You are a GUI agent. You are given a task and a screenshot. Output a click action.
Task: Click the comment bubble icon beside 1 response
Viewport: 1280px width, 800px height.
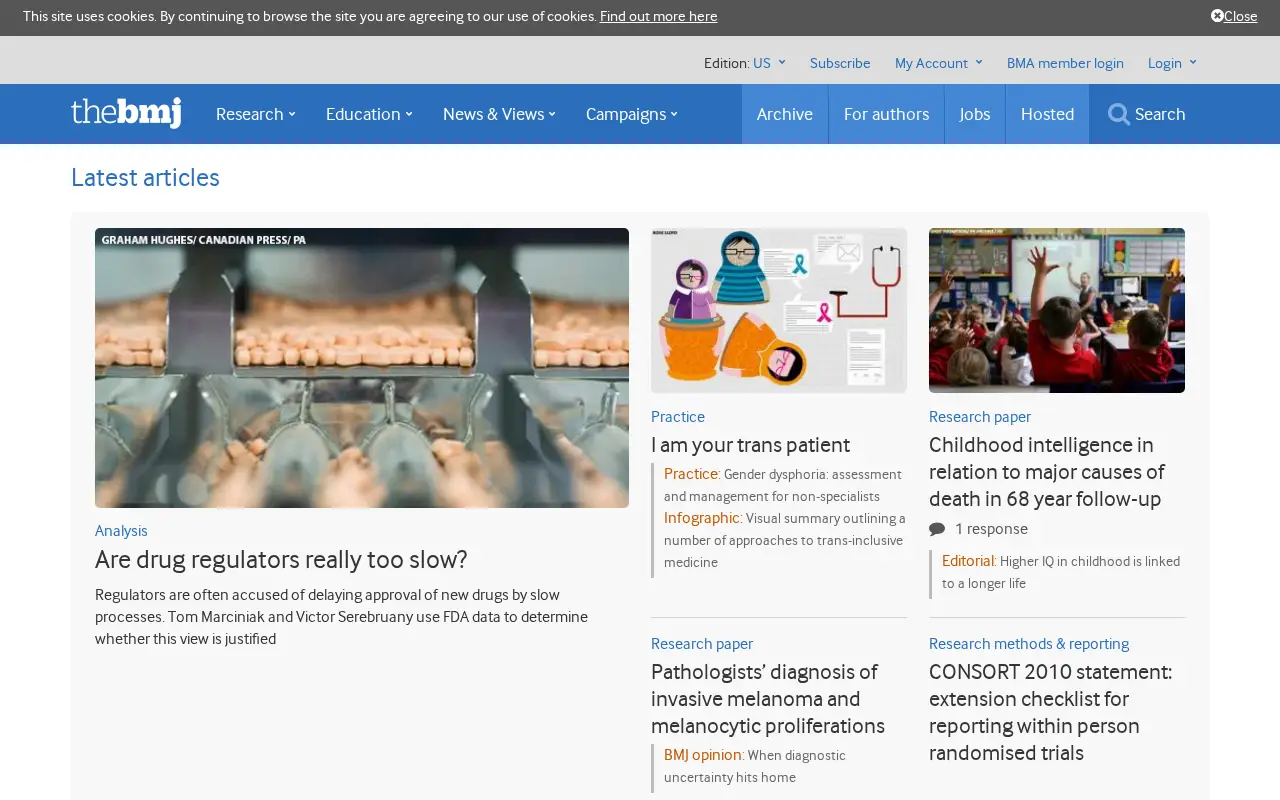[x=937, y=529]
